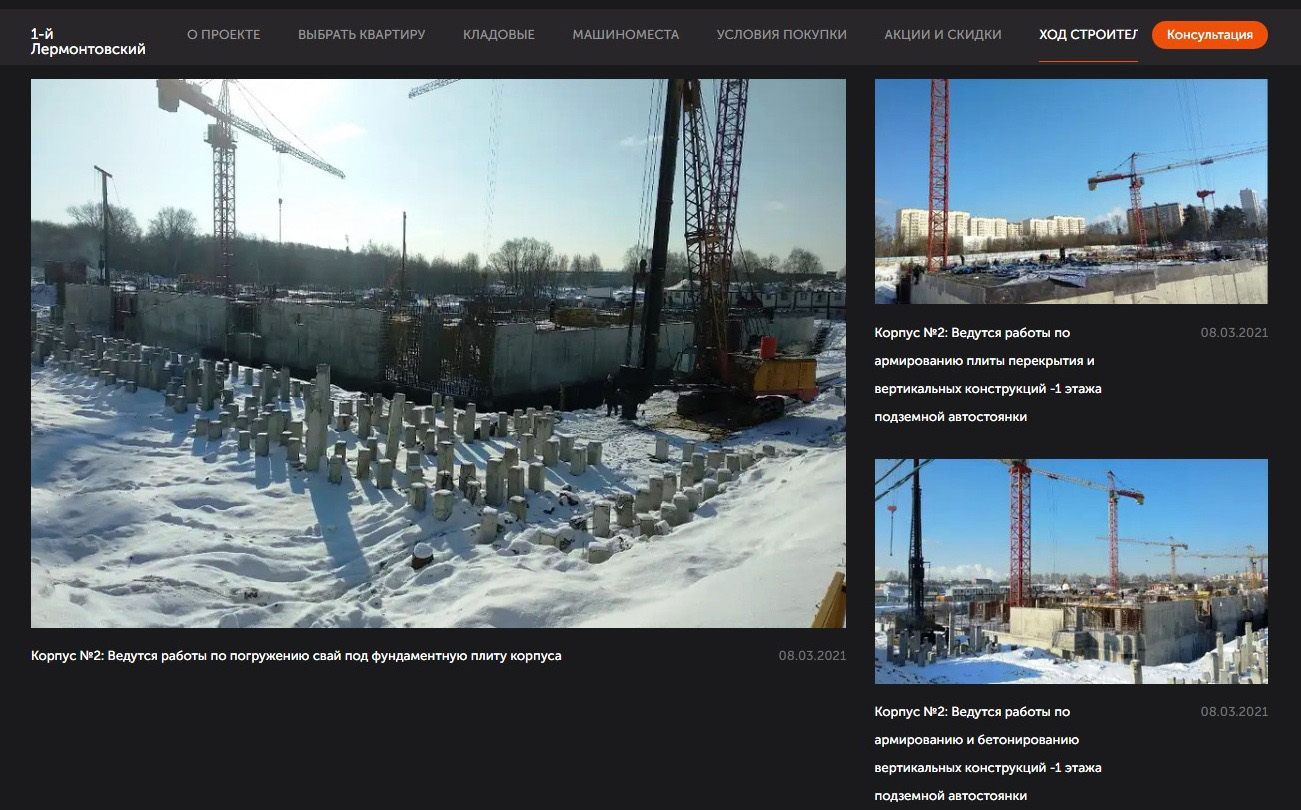Click date 08.03.2021 beside плиты перекрытия caption
Viewport: 1301px width, 810px height.
tap(1234, 332)
